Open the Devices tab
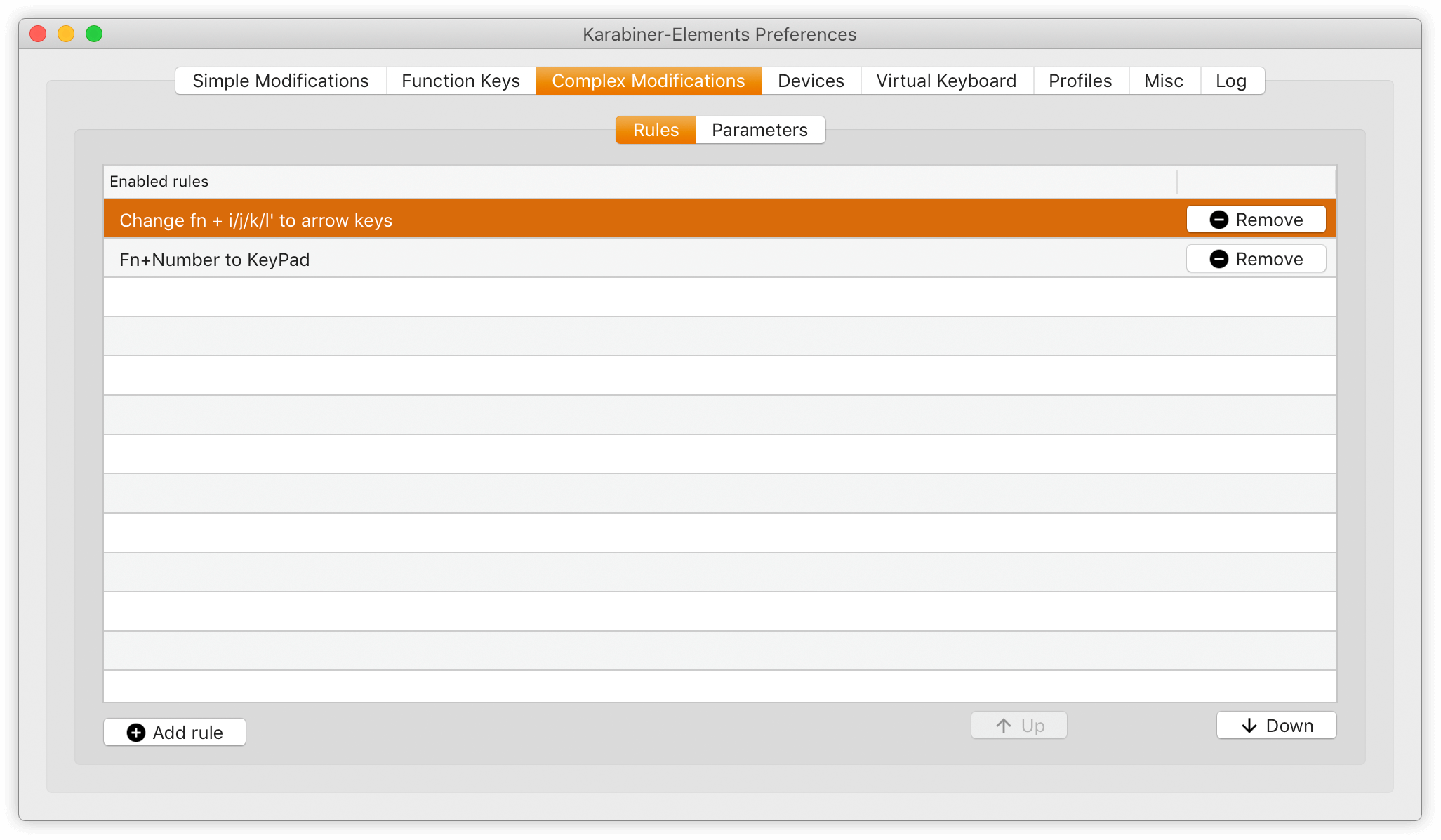The width and height of the screenshot is (1441, 840). [811, 81]
